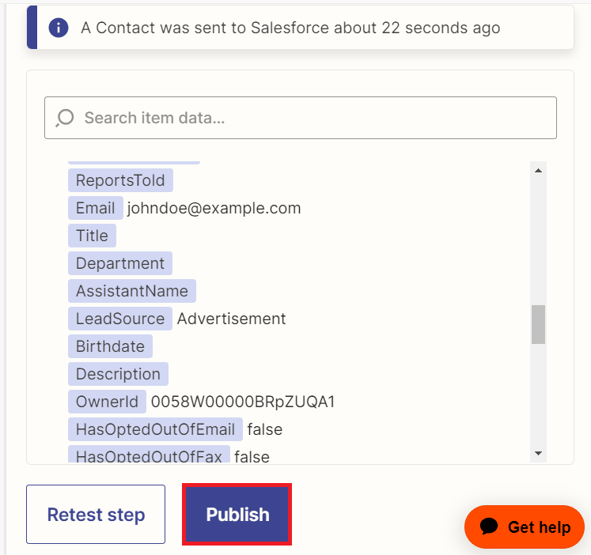Select the Title field tag
This screenshot has width=591, height=555.
[x=92, y=236]
